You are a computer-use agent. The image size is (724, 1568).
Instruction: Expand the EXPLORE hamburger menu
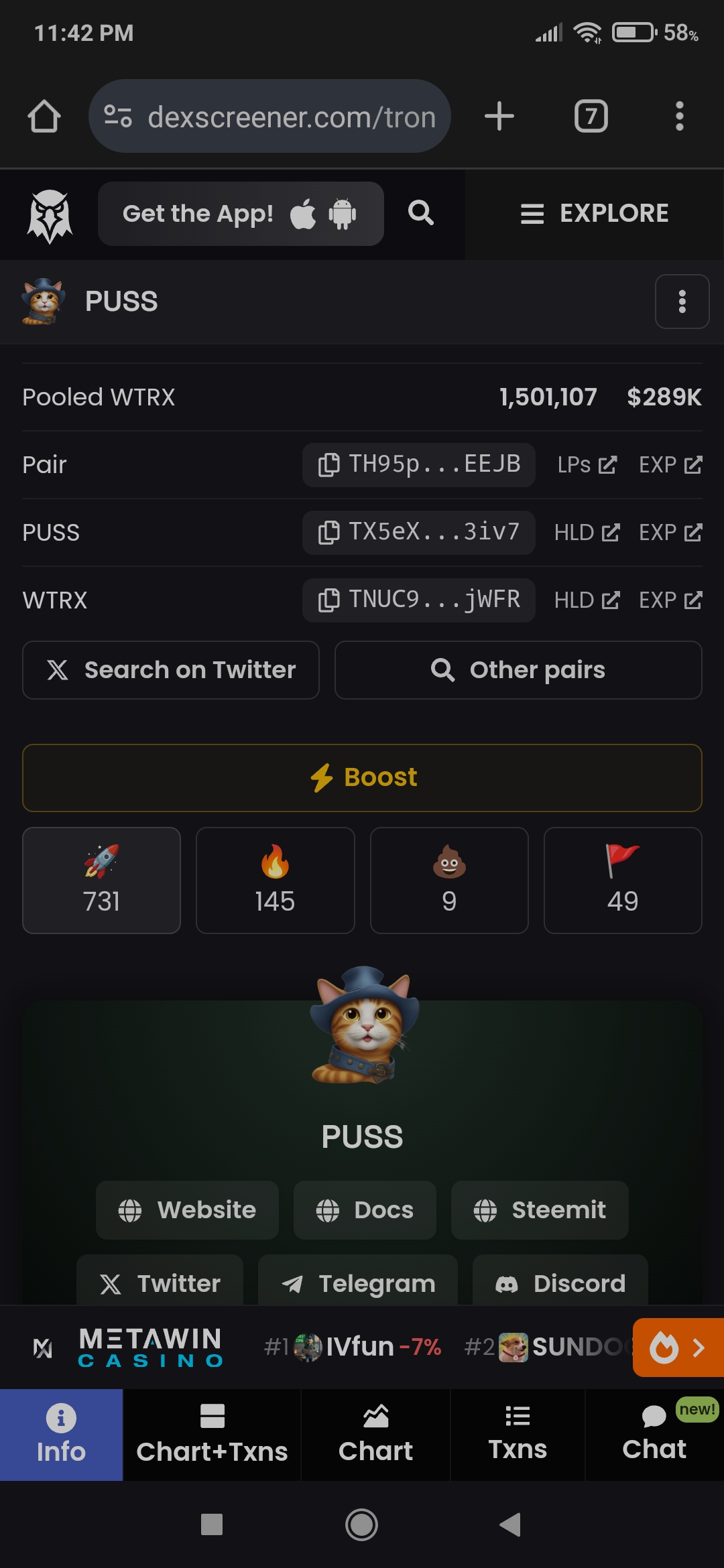point(595,213)
